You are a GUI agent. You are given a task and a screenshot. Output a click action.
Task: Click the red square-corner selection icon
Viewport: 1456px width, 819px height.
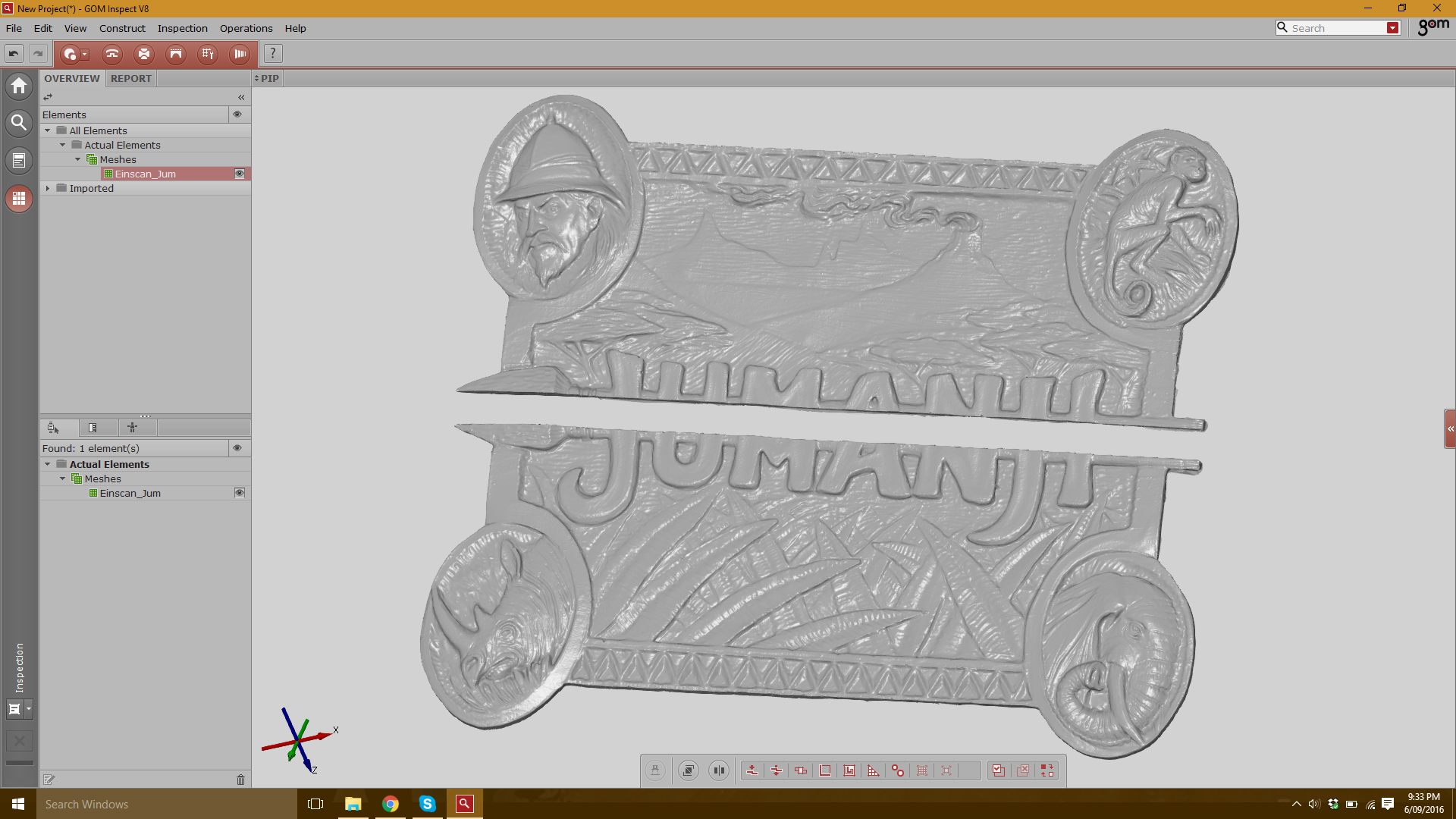coord(825,770)
